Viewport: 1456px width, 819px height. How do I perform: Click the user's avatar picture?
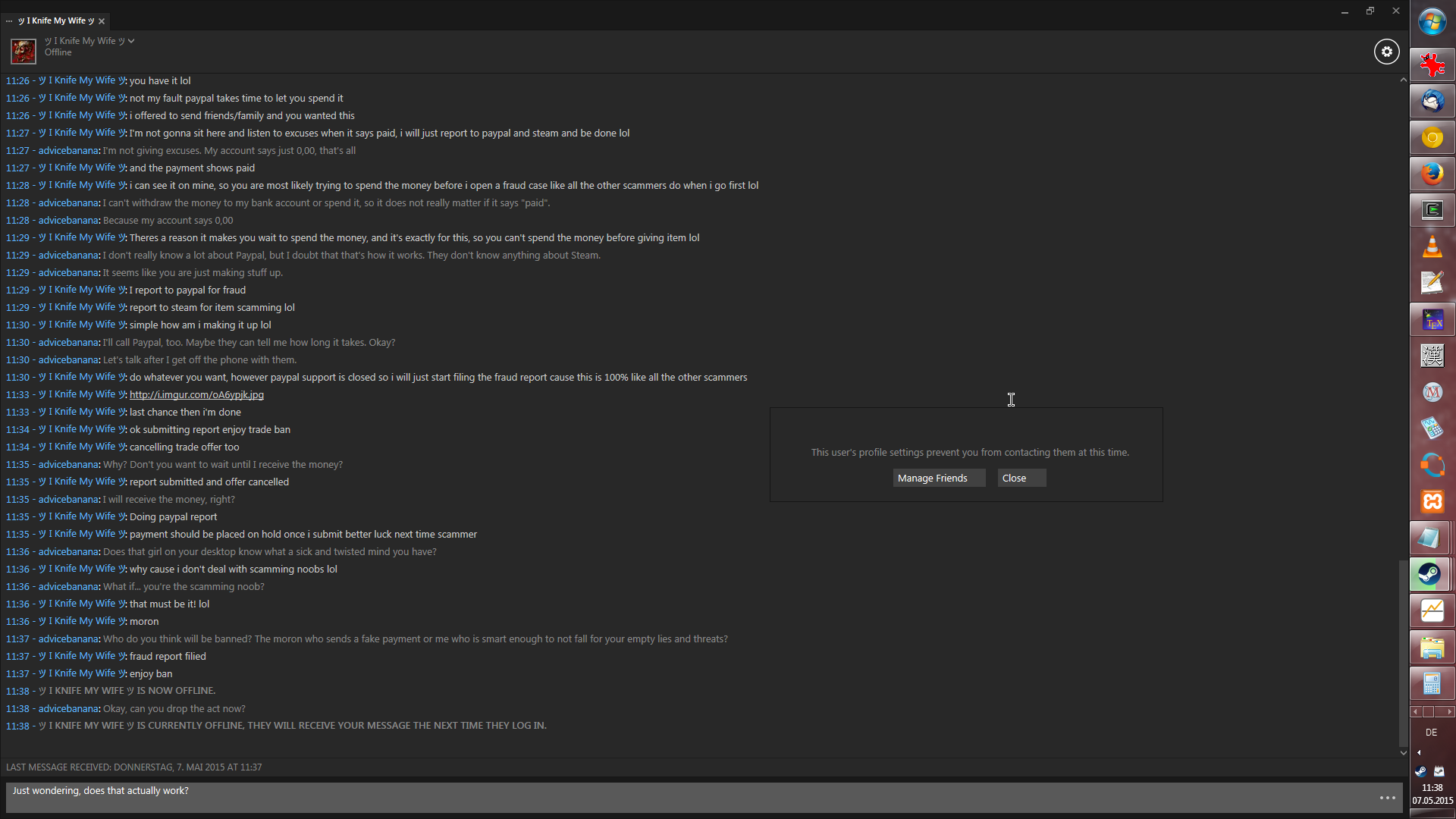[23, 51]
